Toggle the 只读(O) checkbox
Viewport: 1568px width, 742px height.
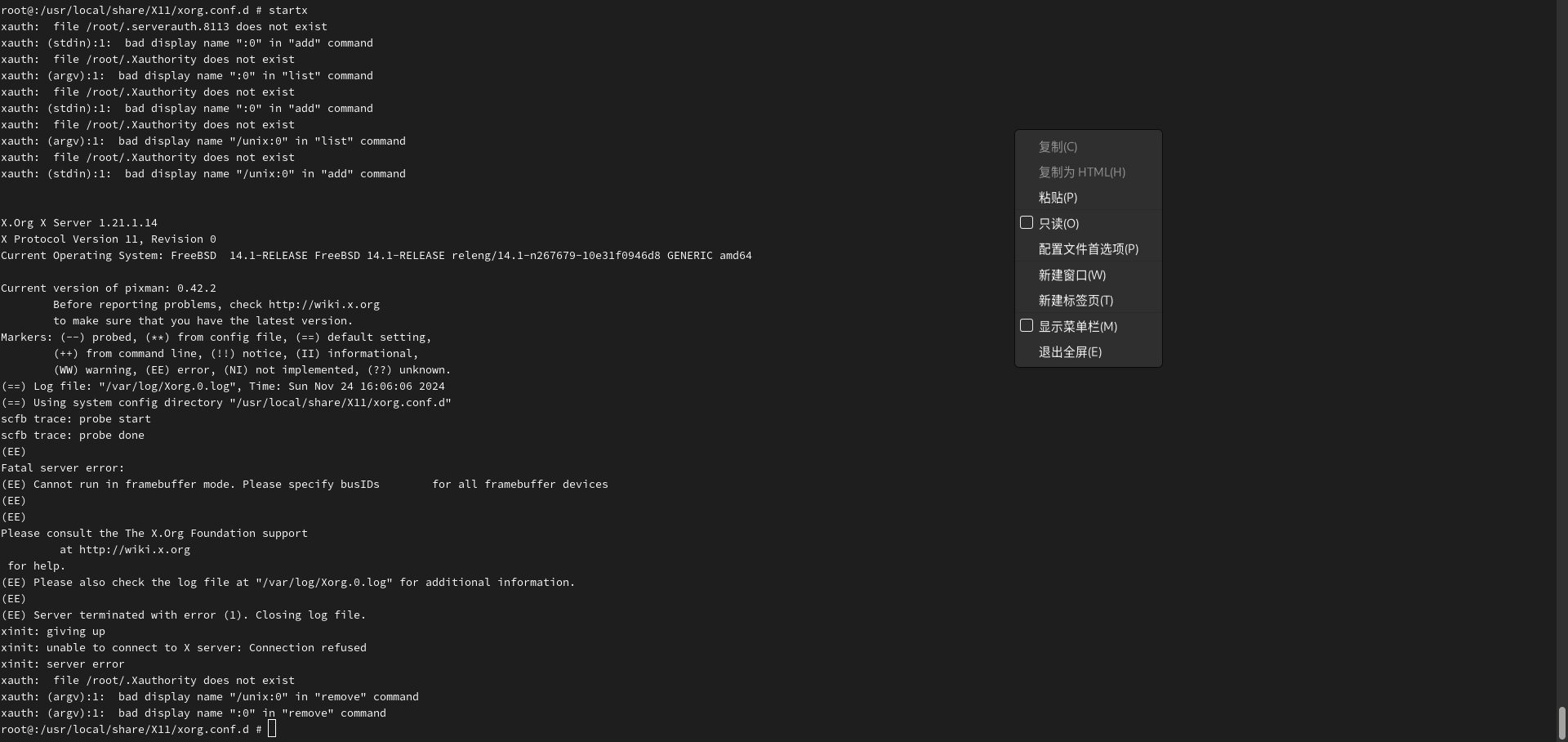point(1027,223)
